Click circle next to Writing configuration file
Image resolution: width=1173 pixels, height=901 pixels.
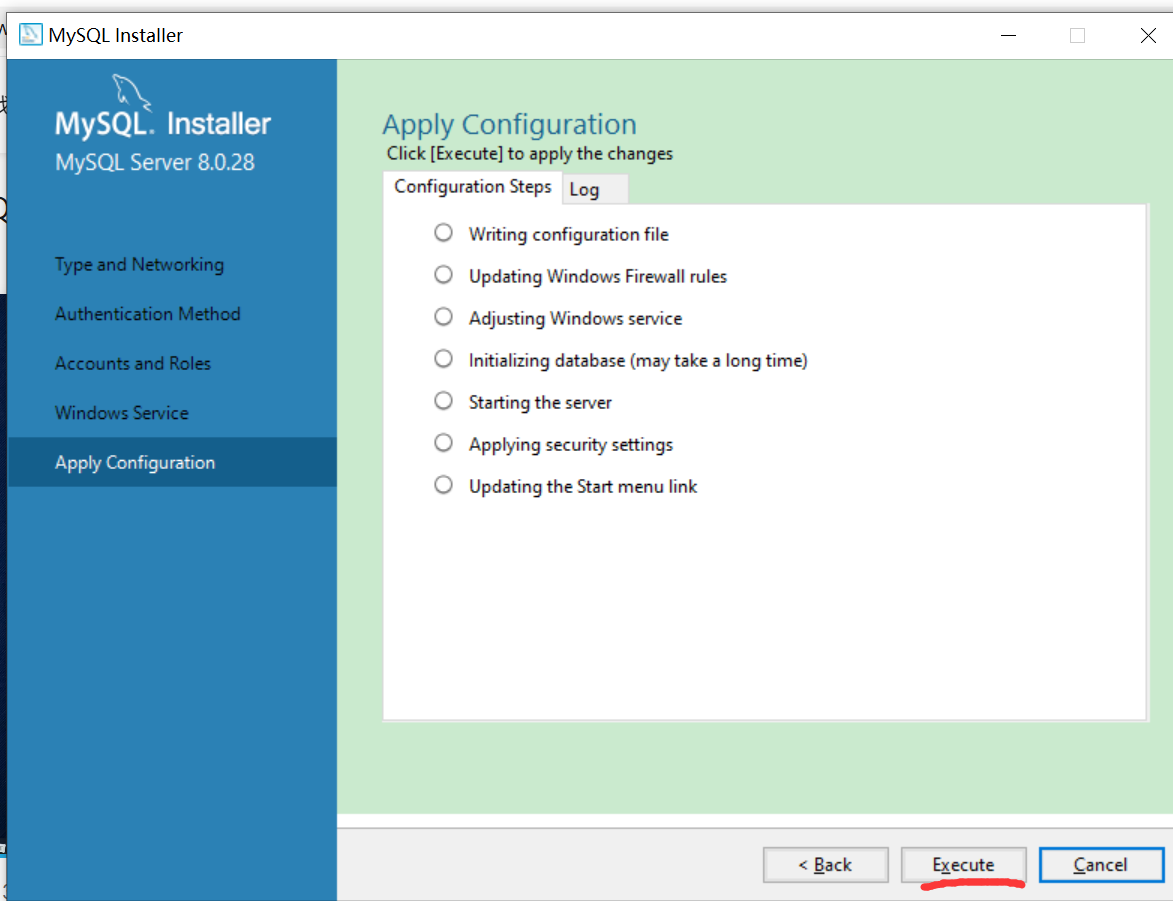click(x=444, y=233)
